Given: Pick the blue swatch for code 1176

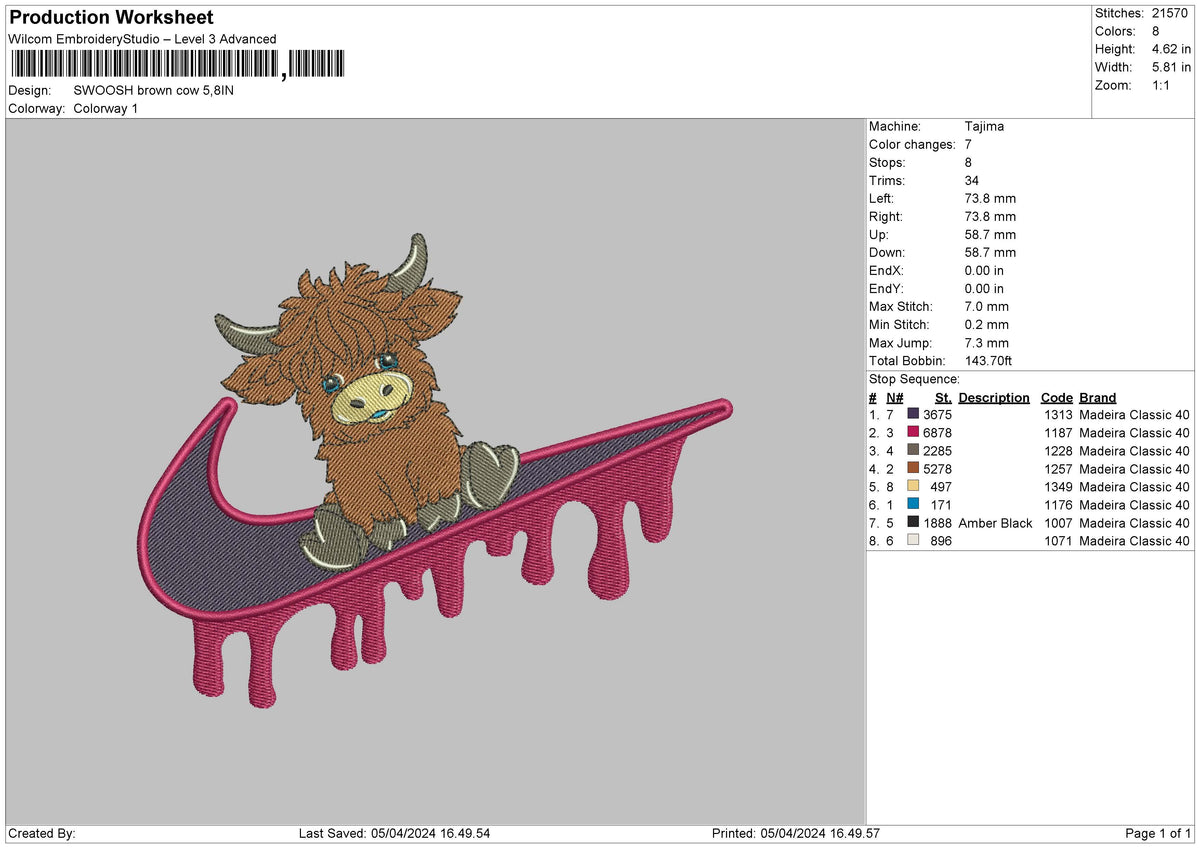Looking at the screenshot, I should click(x=913, y=505).
